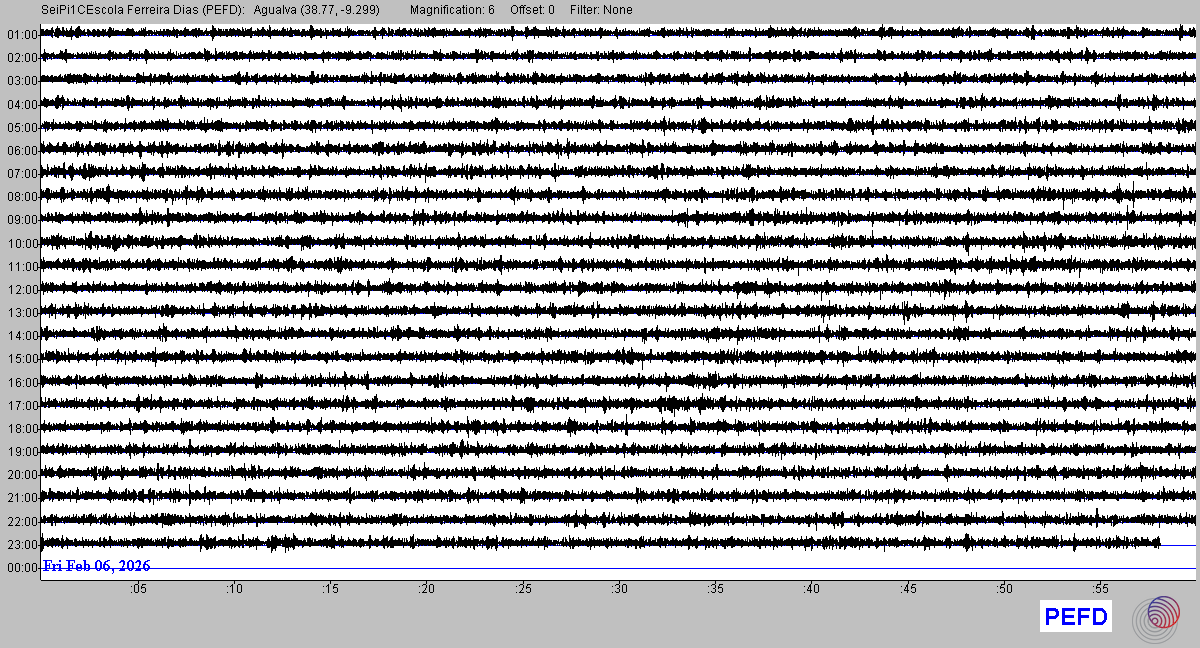Click the blue PEFD station badge

click(x=1076, y=617)
